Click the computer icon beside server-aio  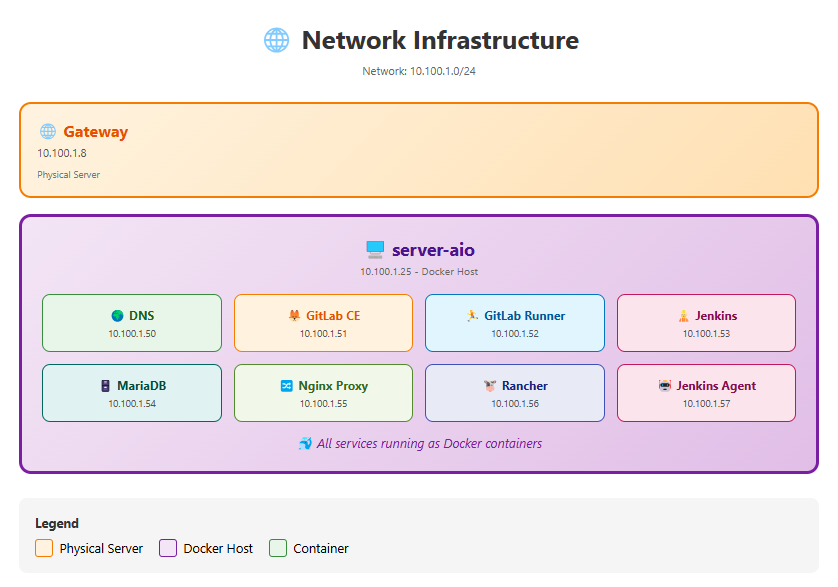point(375,250)
